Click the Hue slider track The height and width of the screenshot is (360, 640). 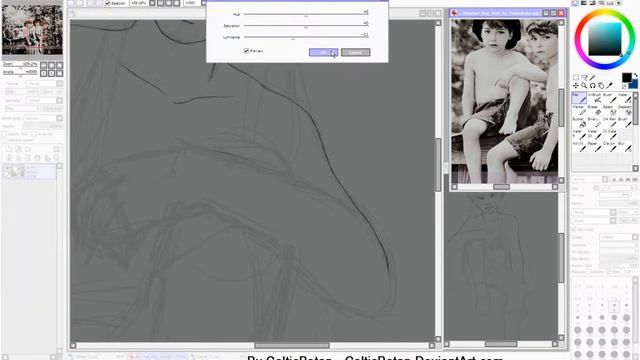(306, 14)
